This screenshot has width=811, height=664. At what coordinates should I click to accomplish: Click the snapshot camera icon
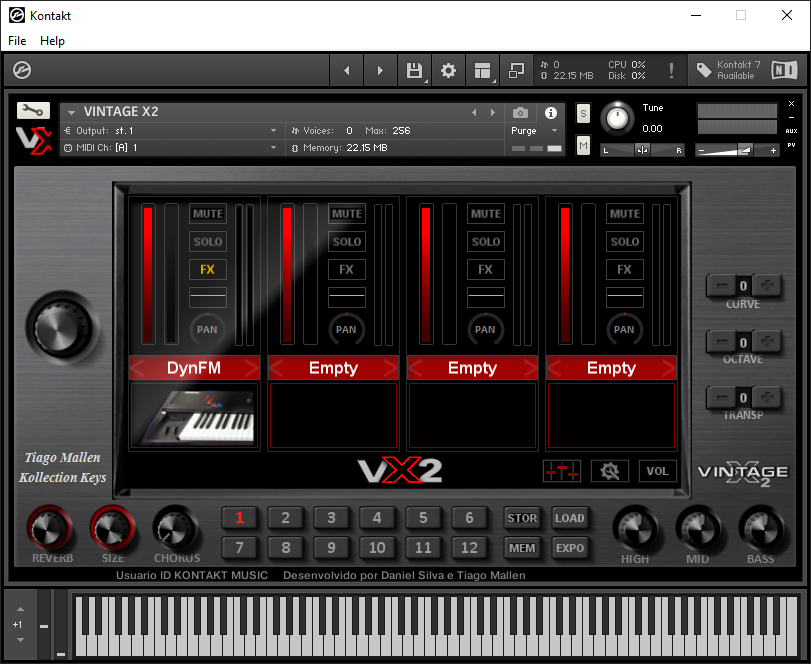coord(520,112)
